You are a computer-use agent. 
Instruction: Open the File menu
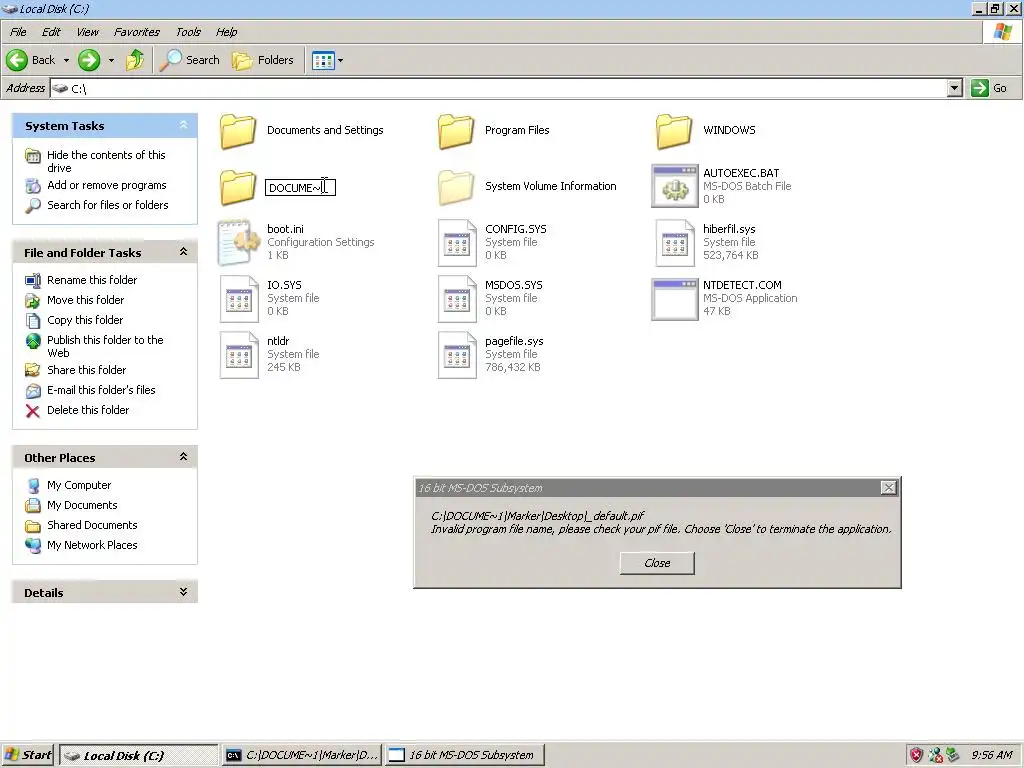tap(18, 32)
